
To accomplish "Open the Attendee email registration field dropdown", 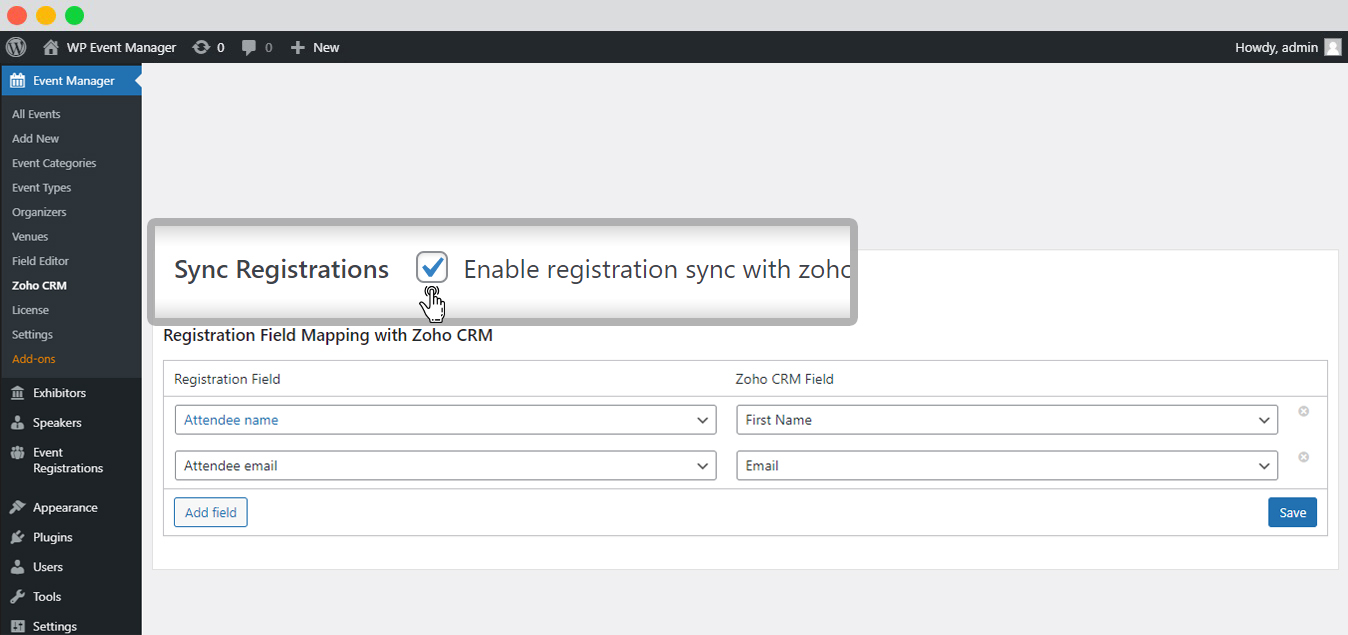I will (445, 466).
